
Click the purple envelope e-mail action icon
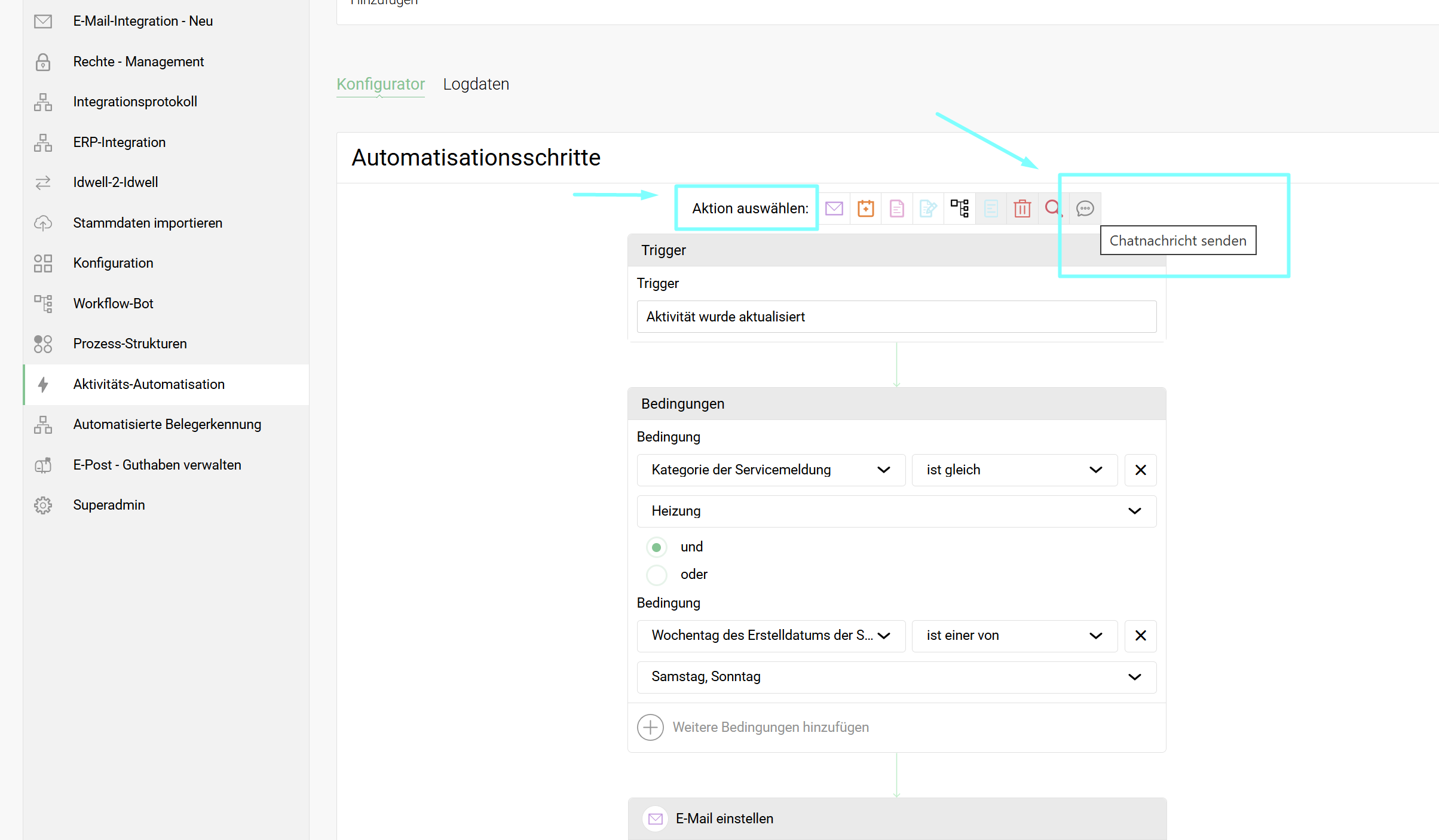tap(834, 209)
